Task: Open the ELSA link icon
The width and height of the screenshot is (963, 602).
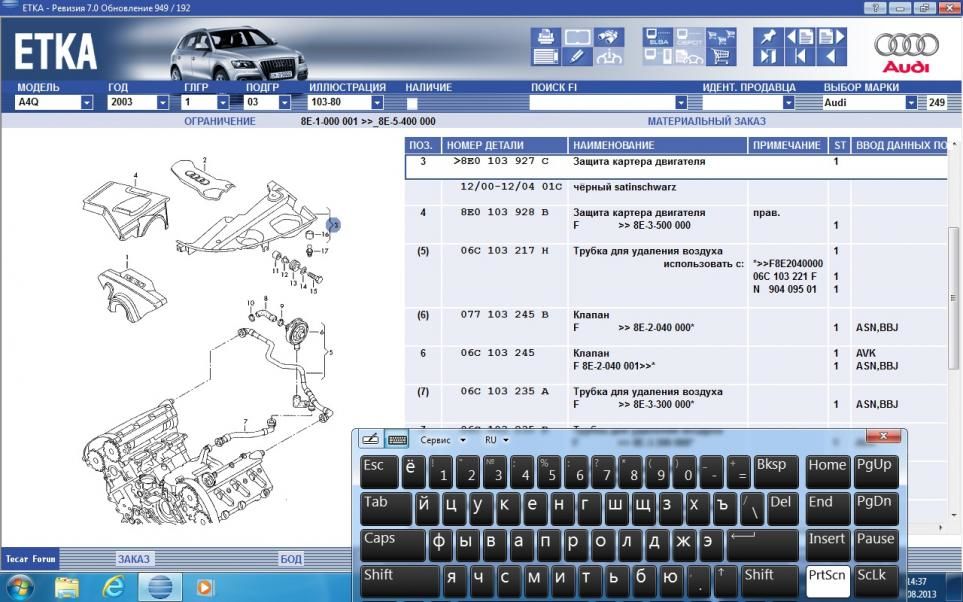Action: click(x=658, y=37)
